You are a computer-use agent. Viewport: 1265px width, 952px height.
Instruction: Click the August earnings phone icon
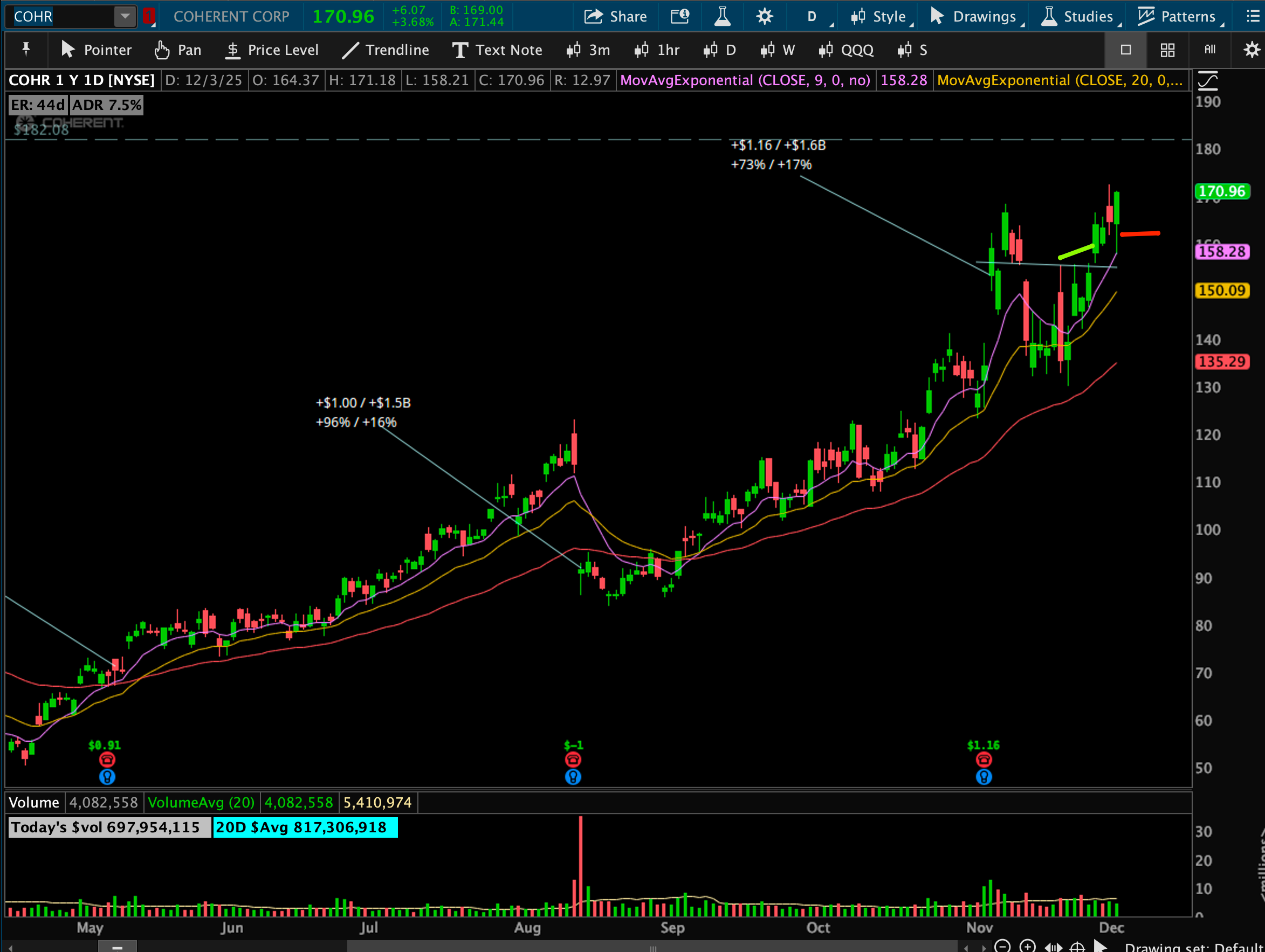click(x=573, y=760)
